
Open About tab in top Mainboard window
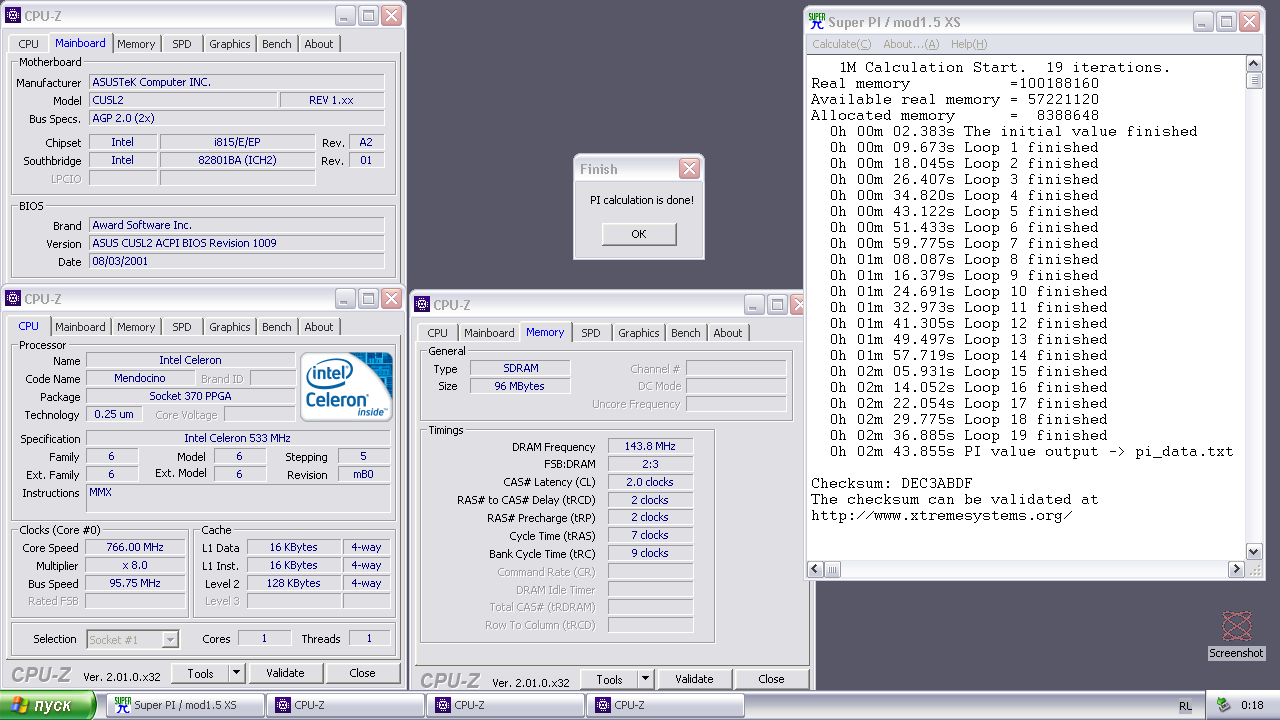(319, 44)
